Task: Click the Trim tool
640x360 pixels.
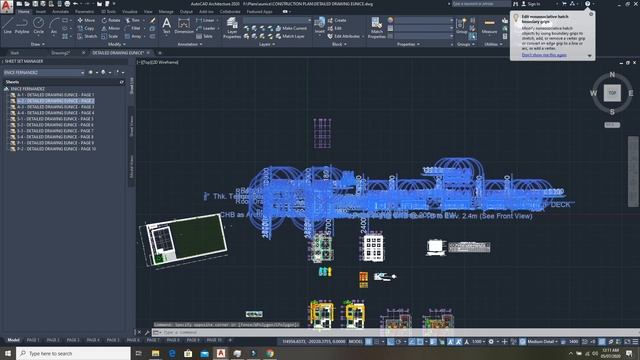Action: pyautogui.click(x=133, y=20)
